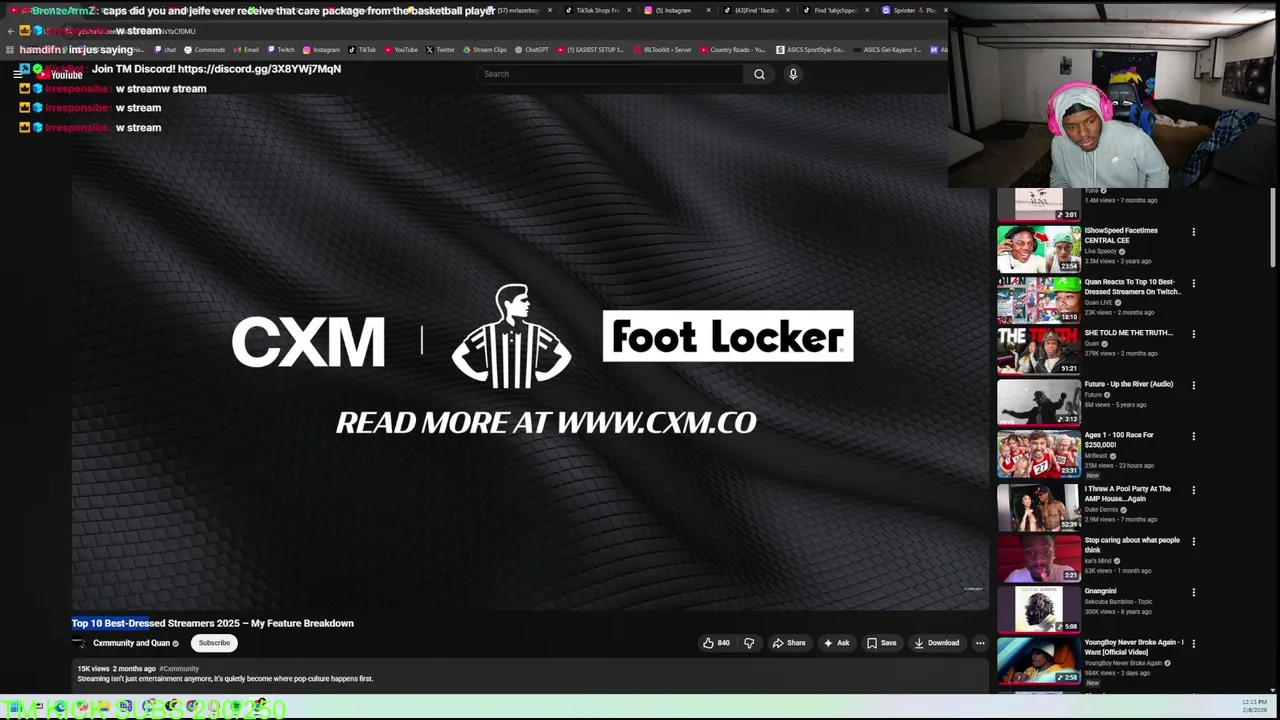Open options for IShowSpeed Facetimes CENTRAL CEE
1280x720 pixels.
(1193, 232)
